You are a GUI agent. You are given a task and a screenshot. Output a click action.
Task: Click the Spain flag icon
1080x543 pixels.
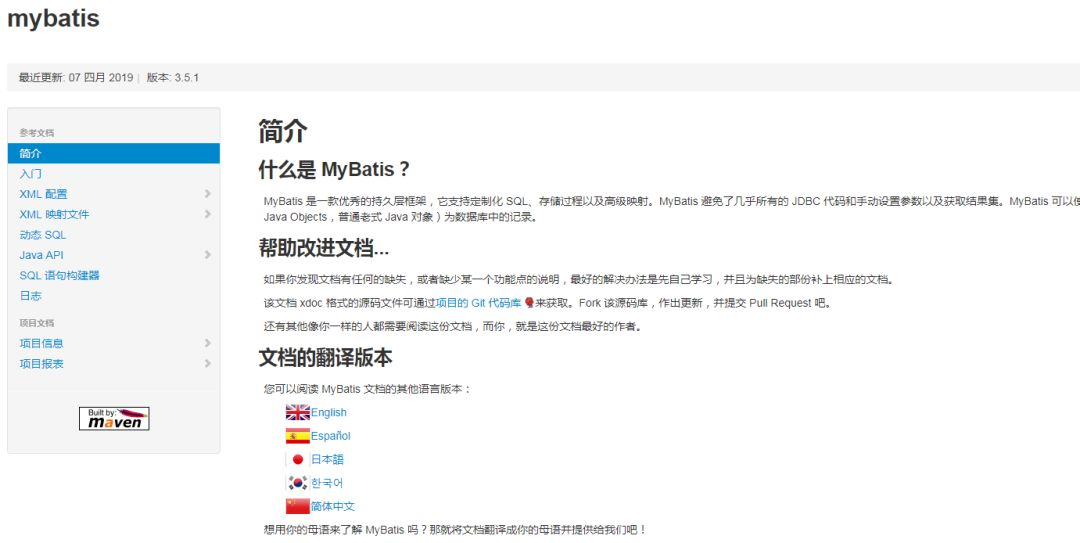click(x=298, y=436)
